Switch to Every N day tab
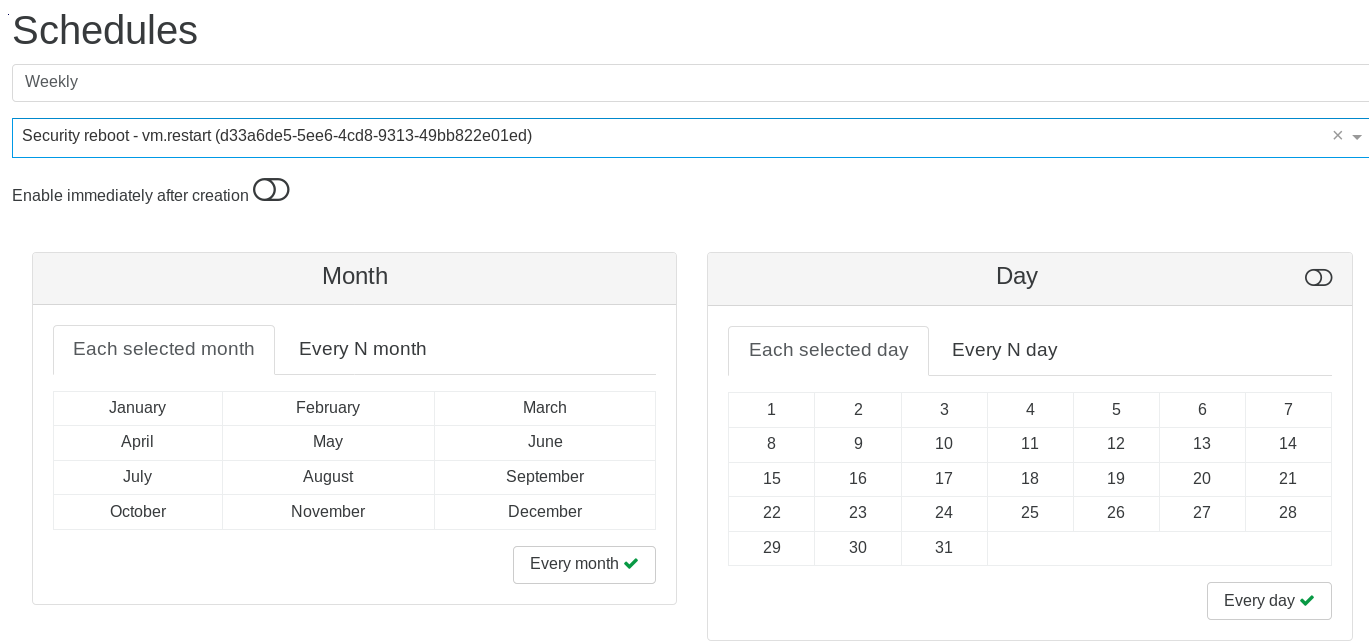 click(1004, 350)
